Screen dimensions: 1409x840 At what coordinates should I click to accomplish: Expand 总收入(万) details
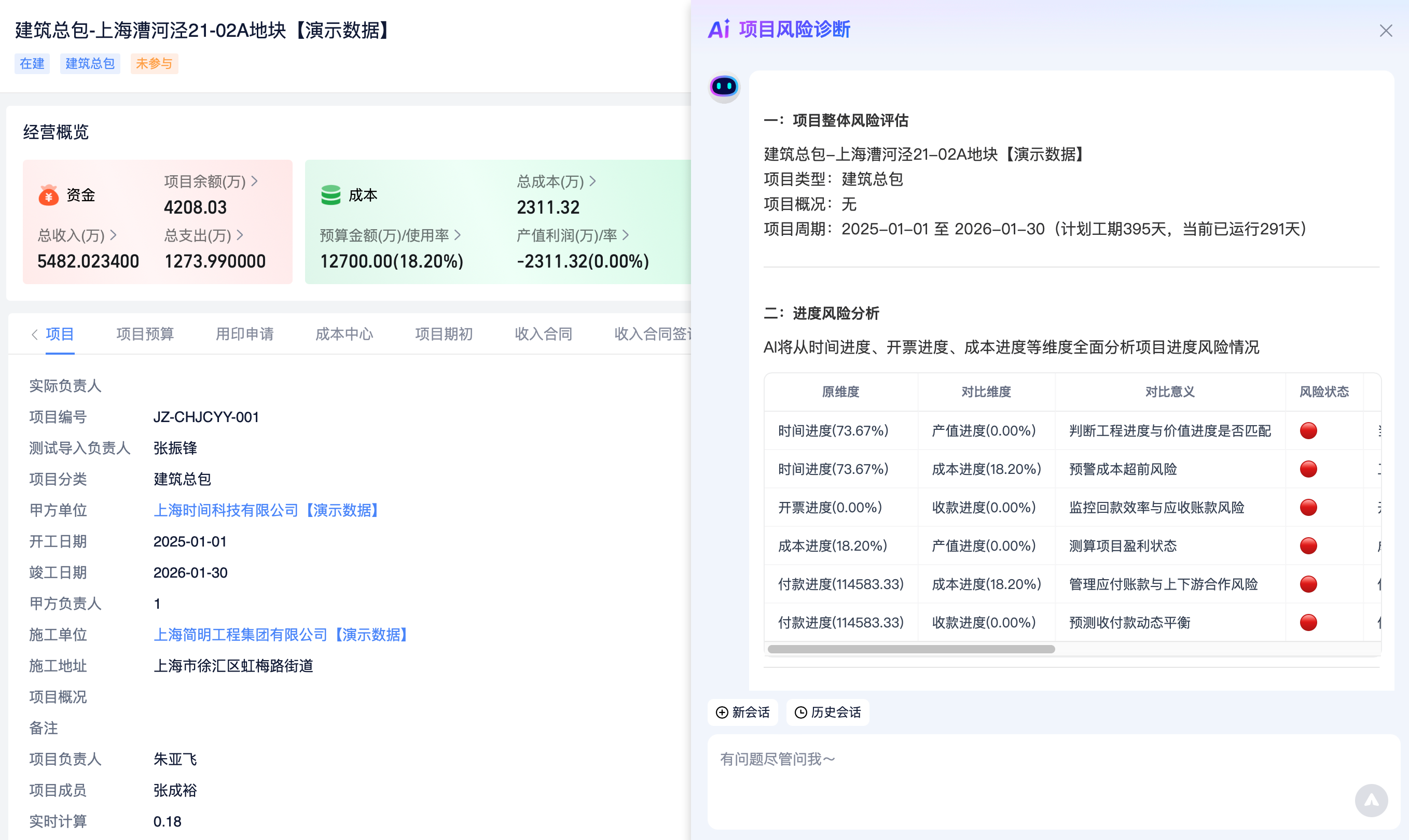coord(113,235)
